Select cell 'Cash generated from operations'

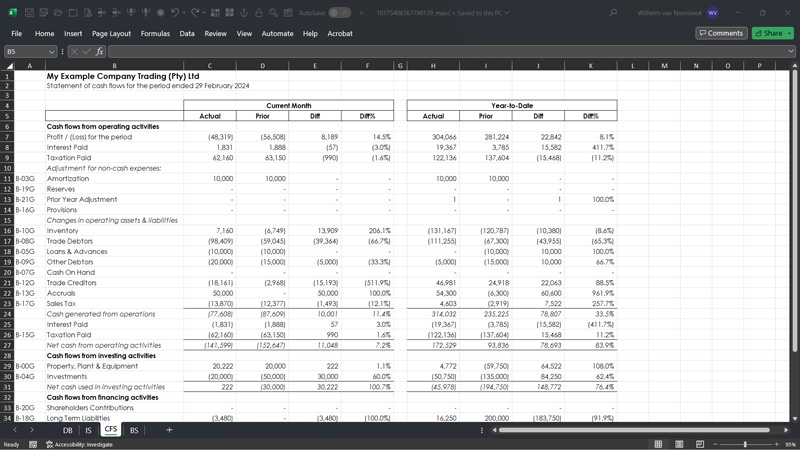(114, 314)
